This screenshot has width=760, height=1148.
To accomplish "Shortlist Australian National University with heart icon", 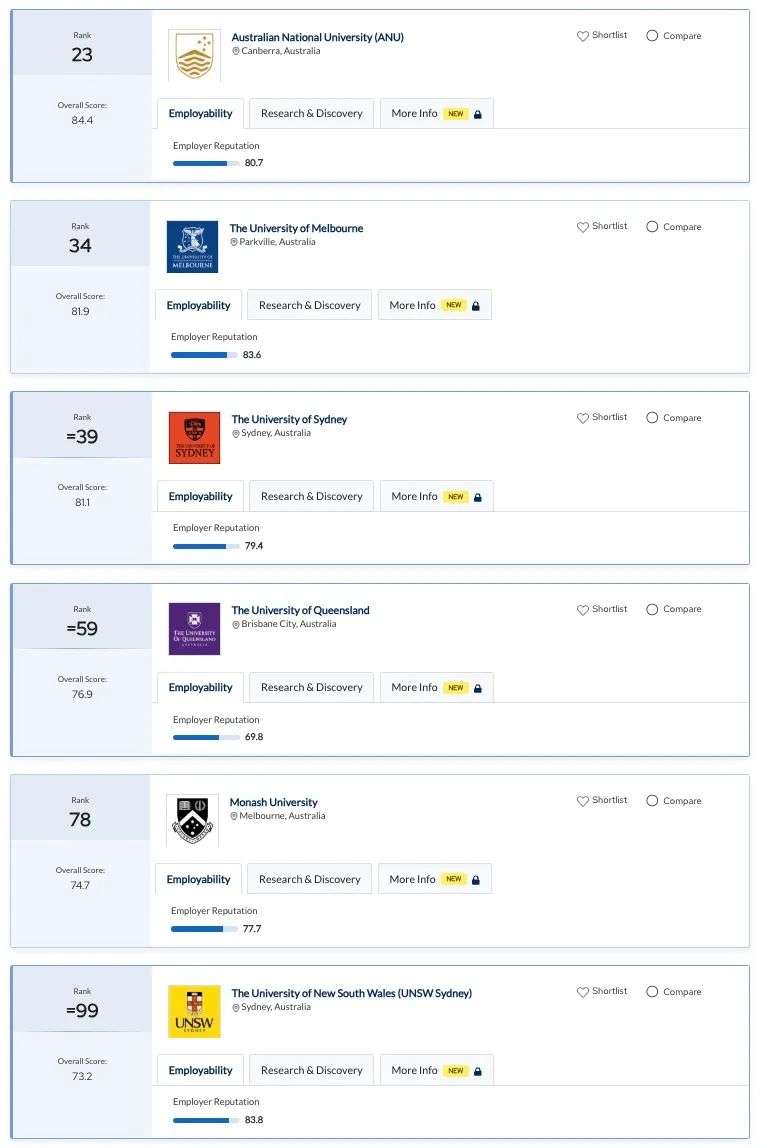I will tap(583, 36).
